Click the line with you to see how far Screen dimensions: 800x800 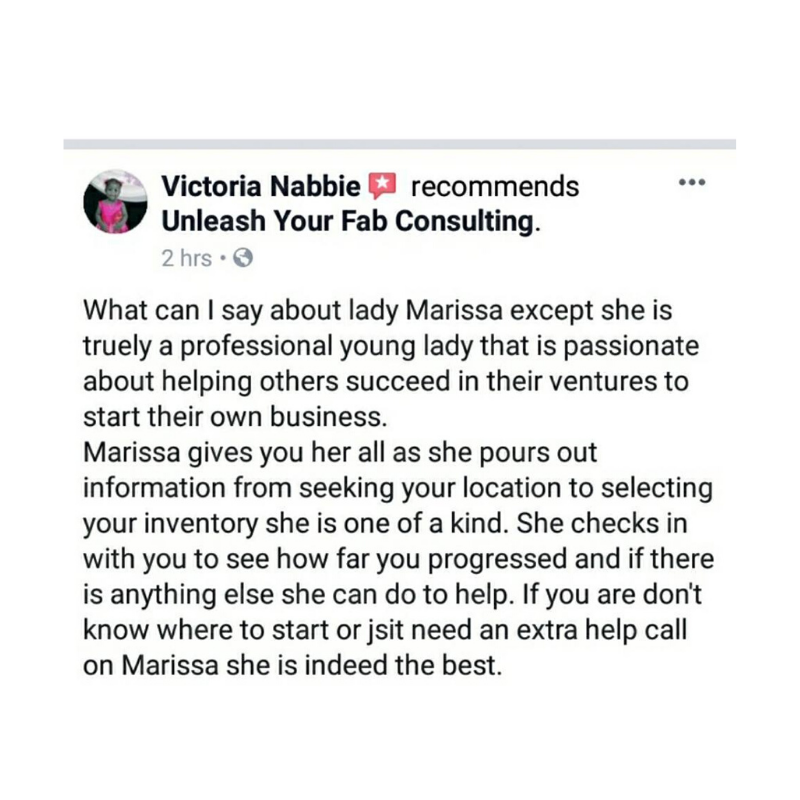[398, 559]
